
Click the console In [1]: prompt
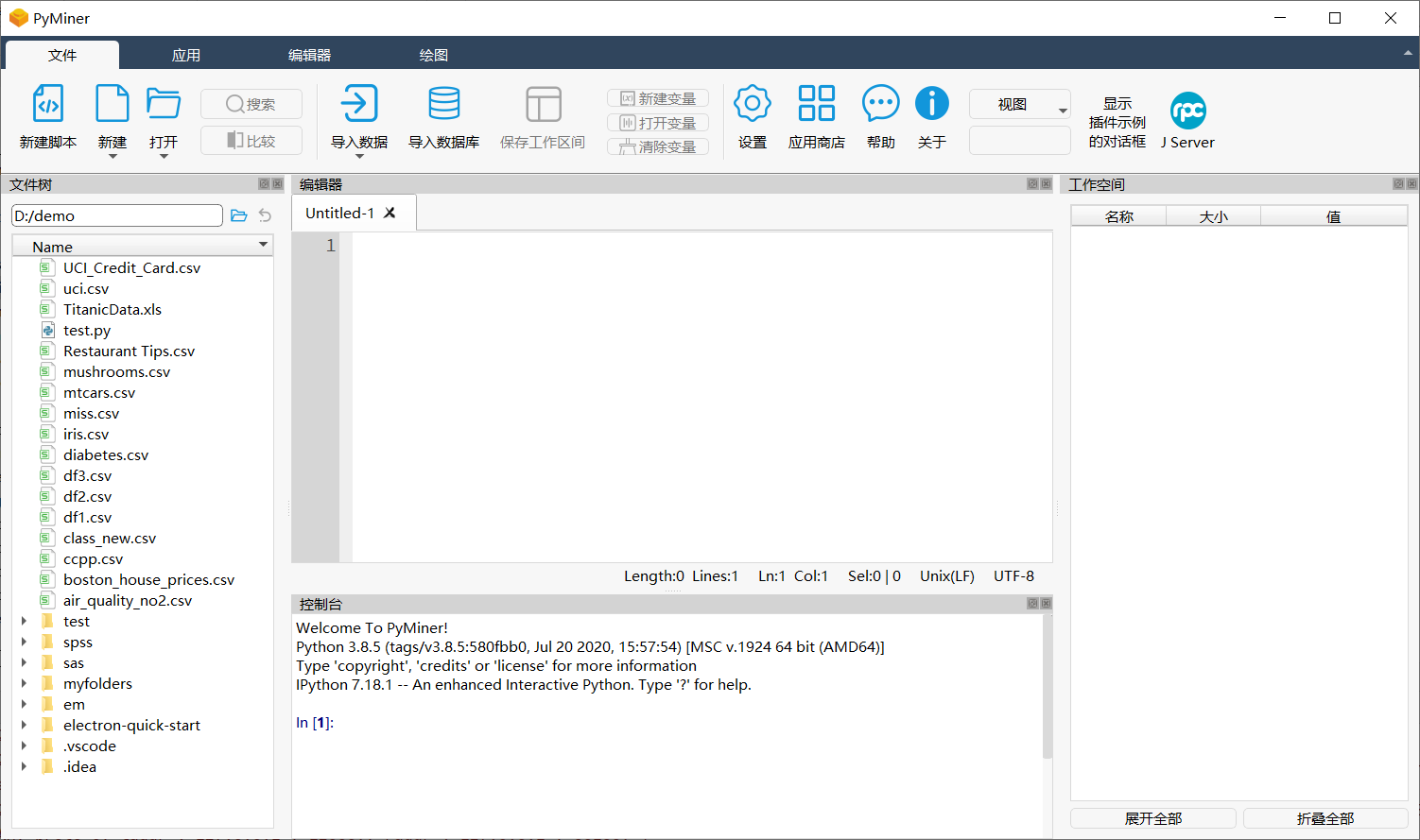(x=315, y=723)
